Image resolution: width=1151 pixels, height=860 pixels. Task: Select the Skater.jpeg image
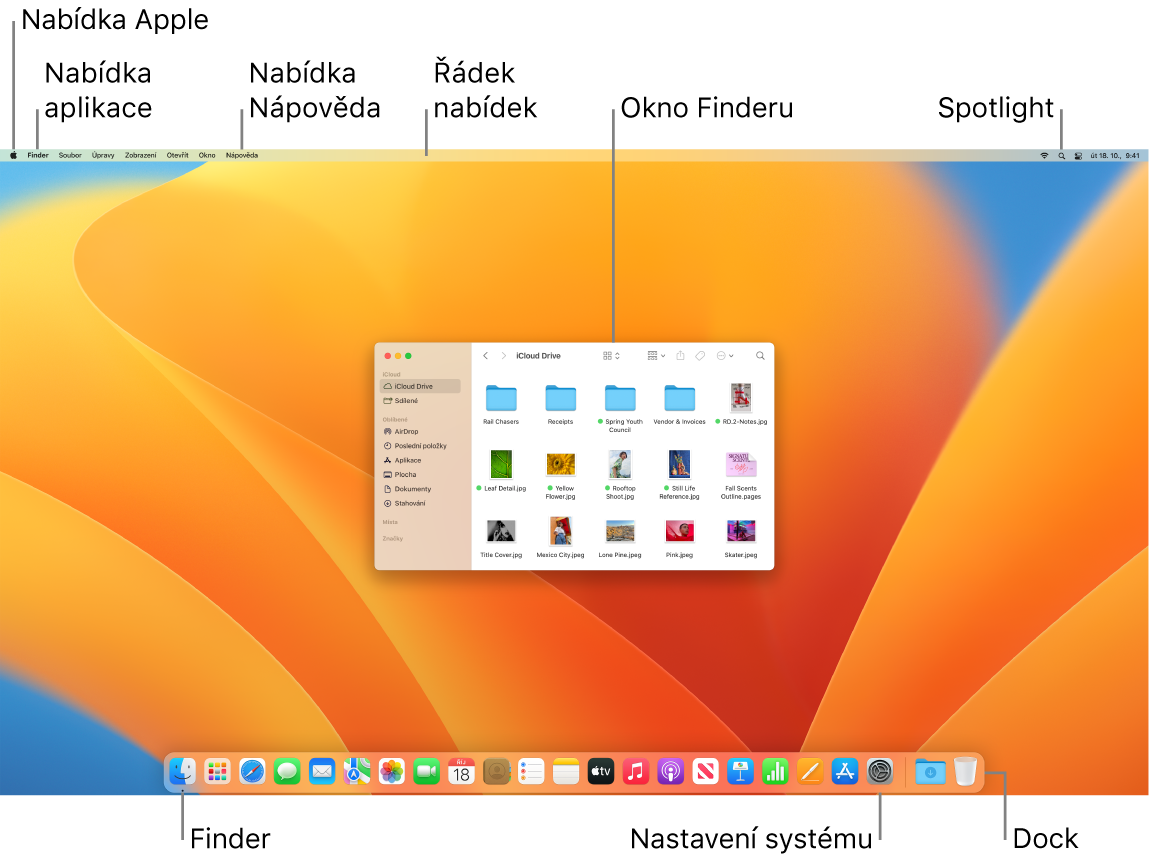[x=741, y=531]
